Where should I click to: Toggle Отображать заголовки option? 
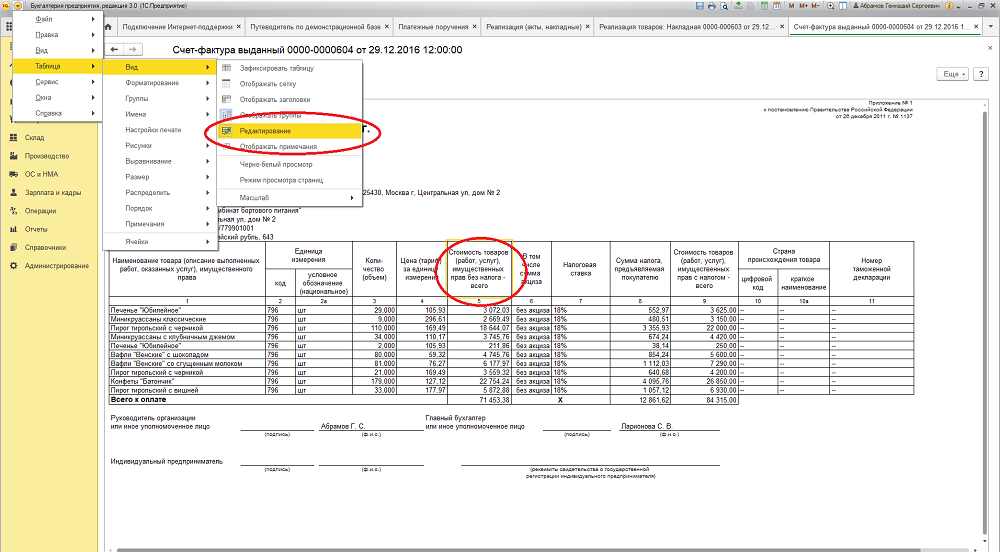click(x=275, y=100)
